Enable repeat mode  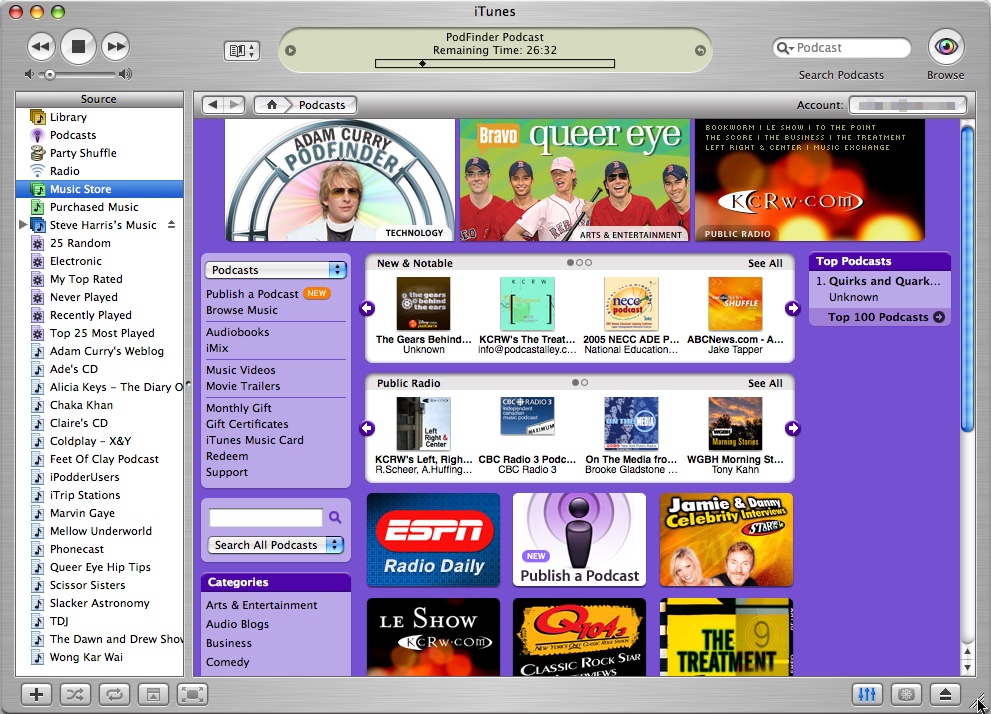tap(113, 694)
